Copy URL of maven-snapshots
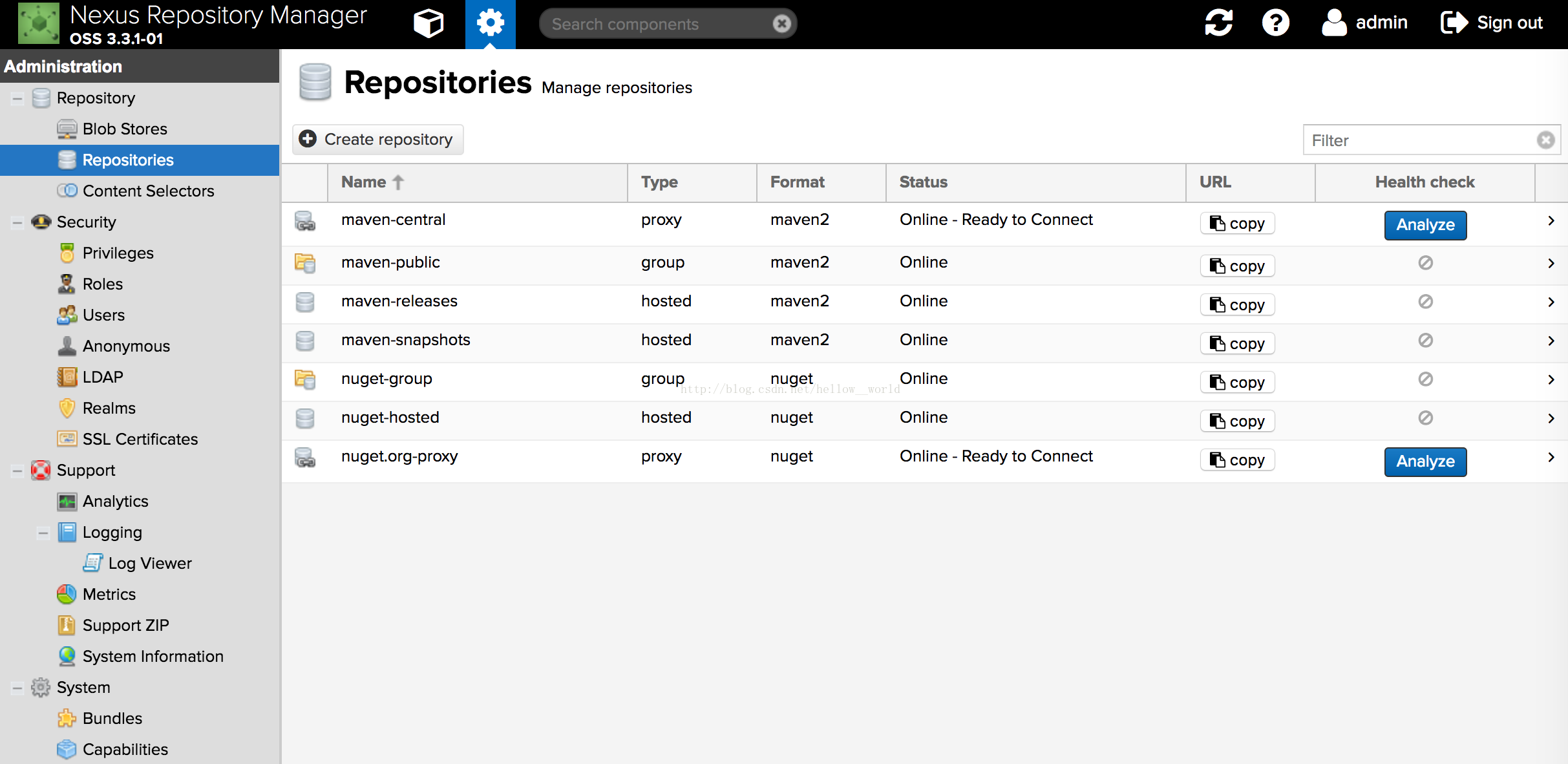The image size is (1568, 764). click(x=1237, y=344)
